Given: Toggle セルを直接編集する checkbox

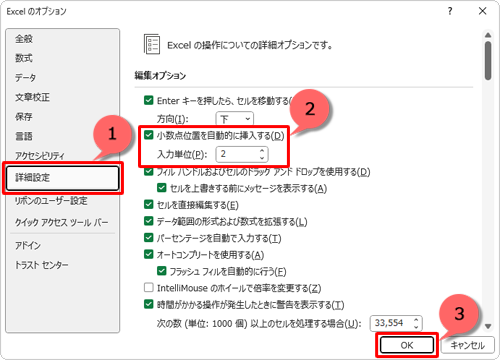Looking at the screenshot, I should click(149, 204).
